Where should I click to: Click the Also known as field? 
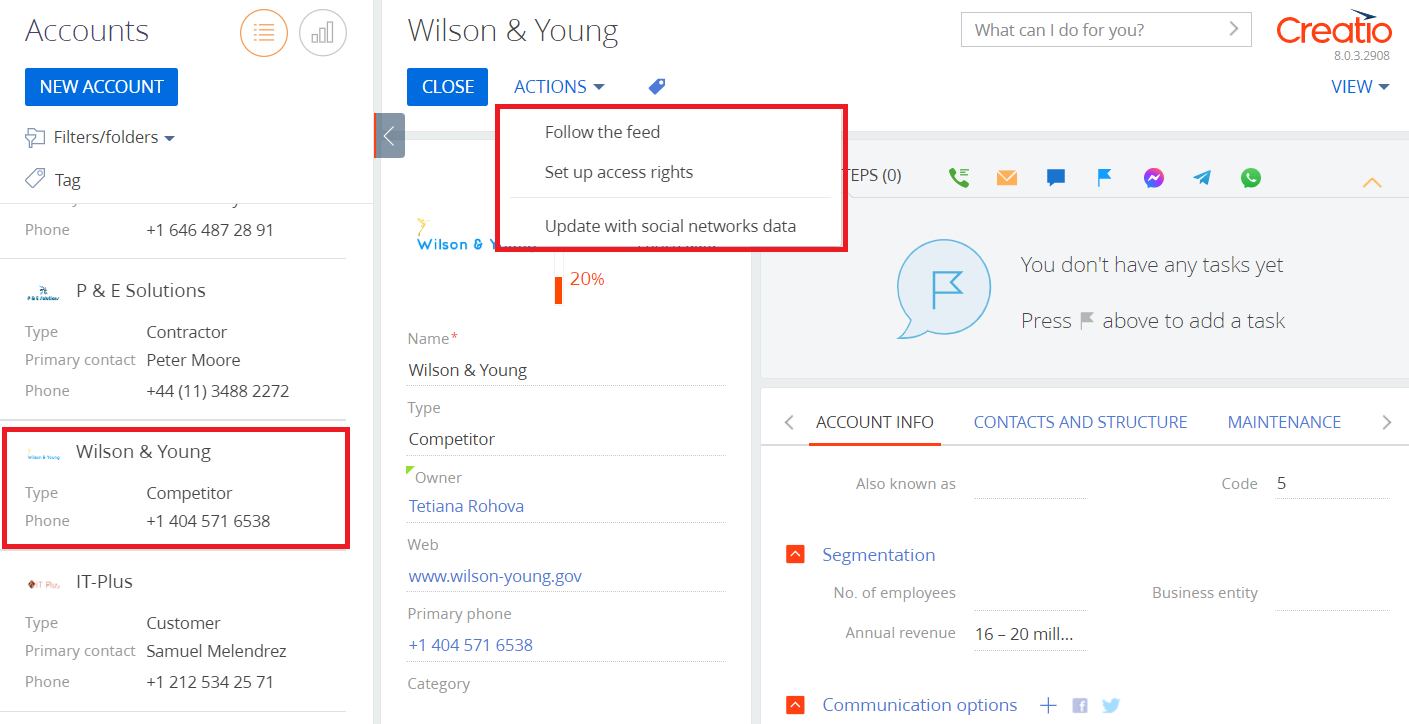(x=1030, y=484)
